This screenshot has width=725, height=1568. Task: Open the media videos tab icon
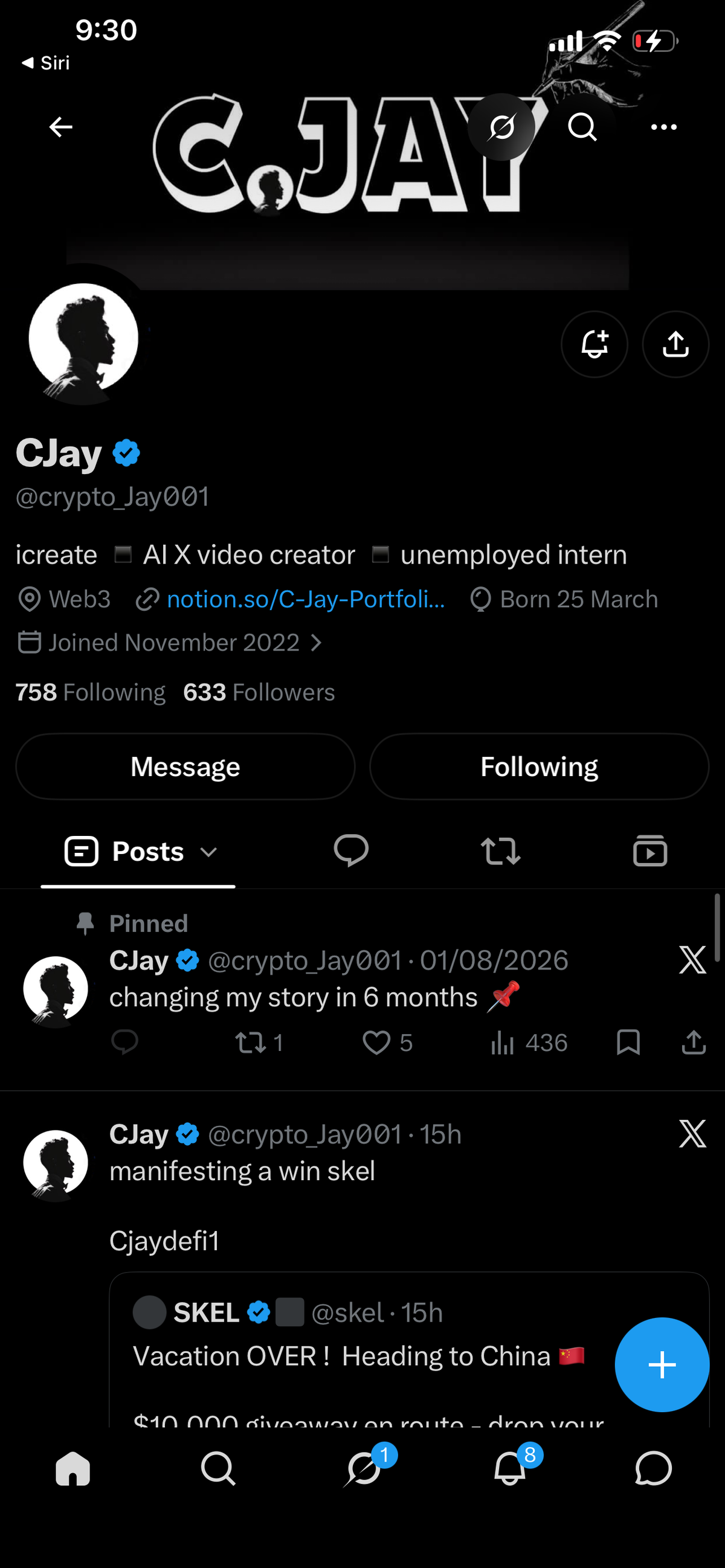[650, 850]
